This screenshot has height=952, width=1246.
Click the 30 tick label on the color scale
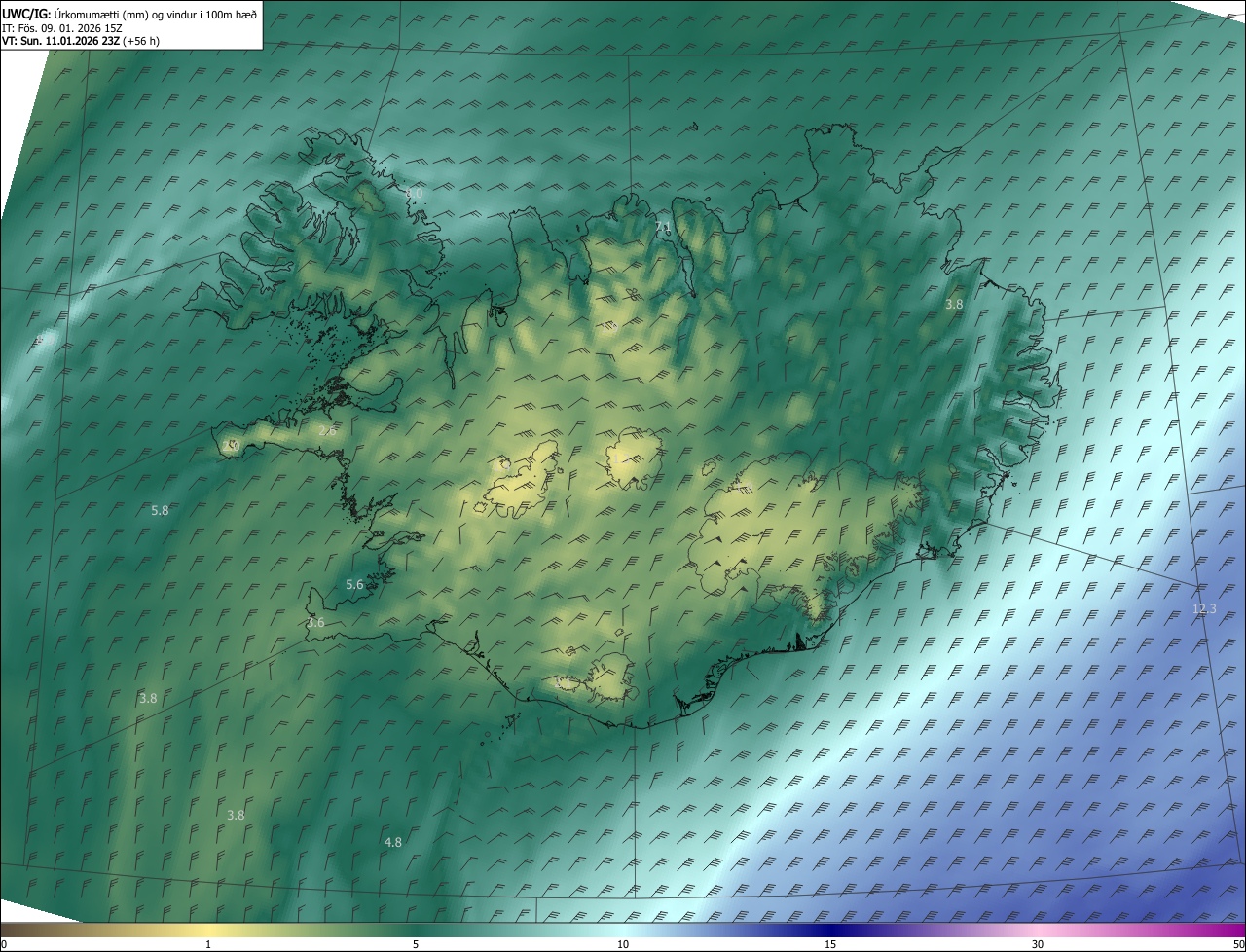click(1038, 944)
